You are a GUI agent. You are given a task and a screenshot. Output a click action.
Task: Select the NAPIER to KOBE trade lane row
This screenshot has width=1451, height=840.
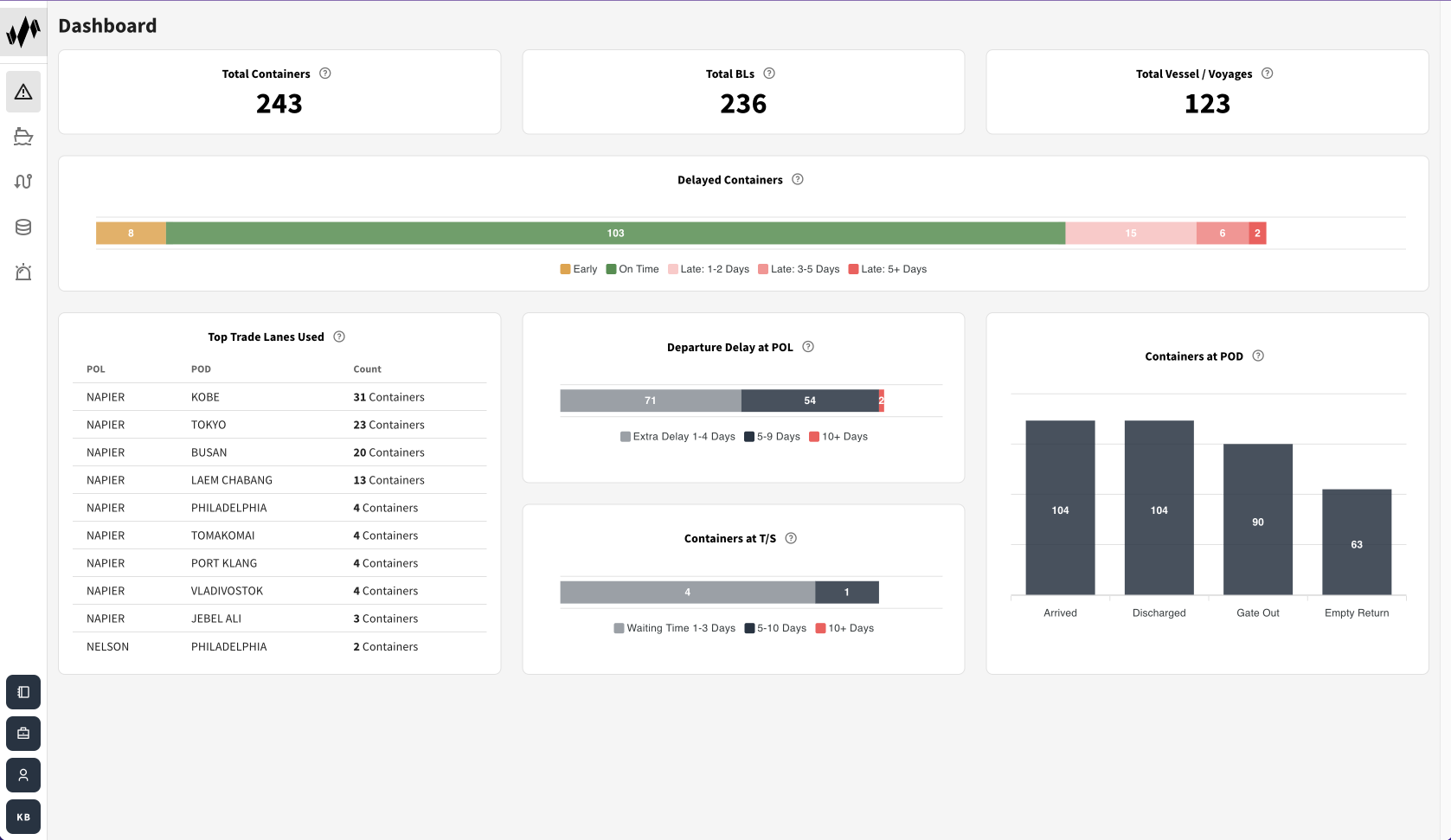(x=279, y=396)
